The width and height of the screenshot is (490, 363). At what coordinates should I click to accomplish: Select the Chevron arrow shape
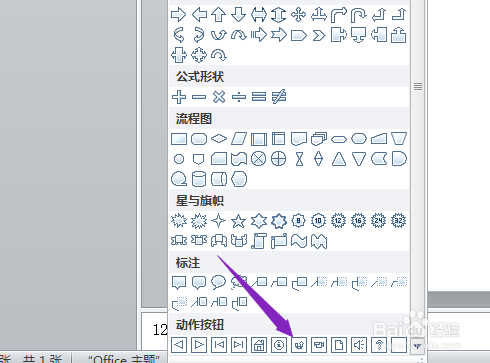(319, 35)
